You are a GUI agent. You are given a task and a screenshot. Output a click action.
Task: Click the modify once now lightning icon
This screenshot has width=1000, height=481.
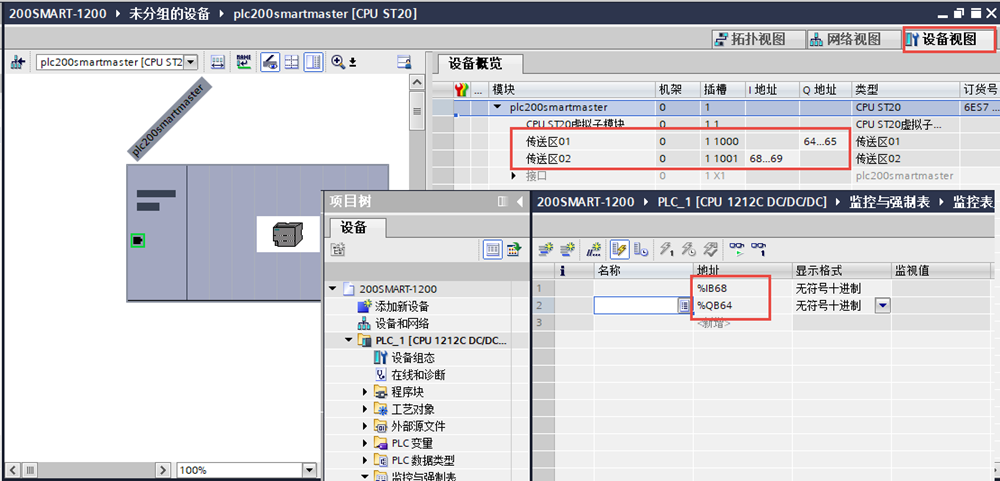pos(666,250)
